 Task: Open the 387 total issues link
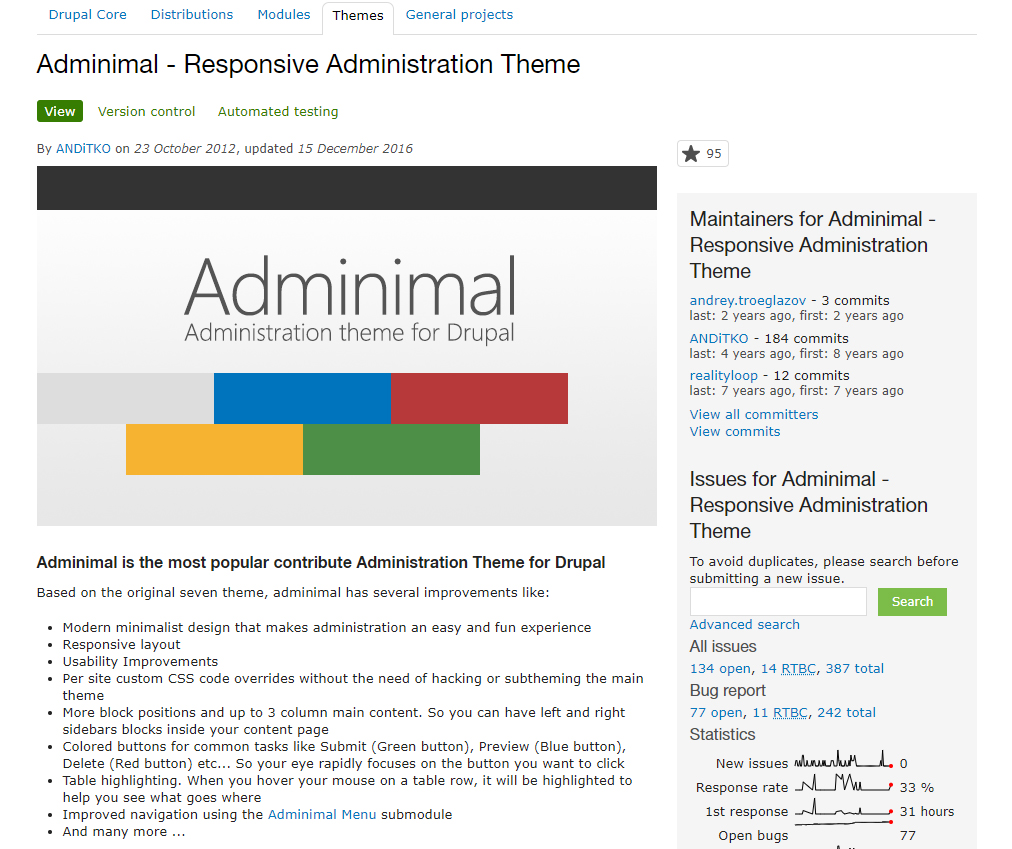coord(854,669)
